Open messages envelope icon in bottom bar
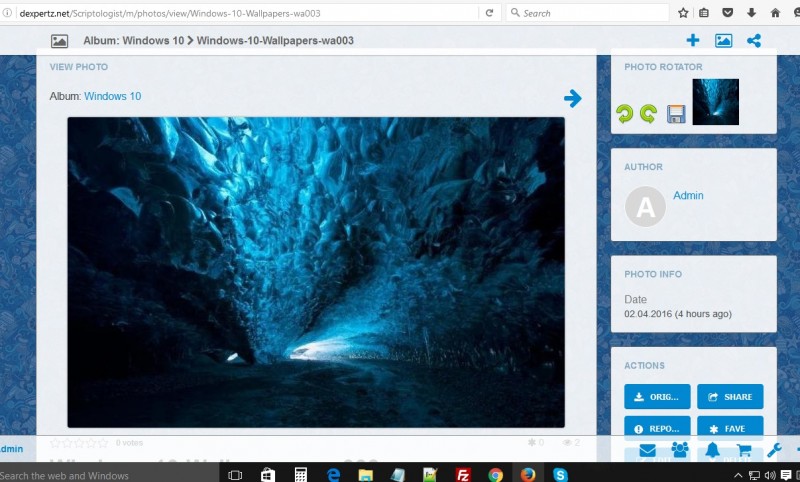 647,450
